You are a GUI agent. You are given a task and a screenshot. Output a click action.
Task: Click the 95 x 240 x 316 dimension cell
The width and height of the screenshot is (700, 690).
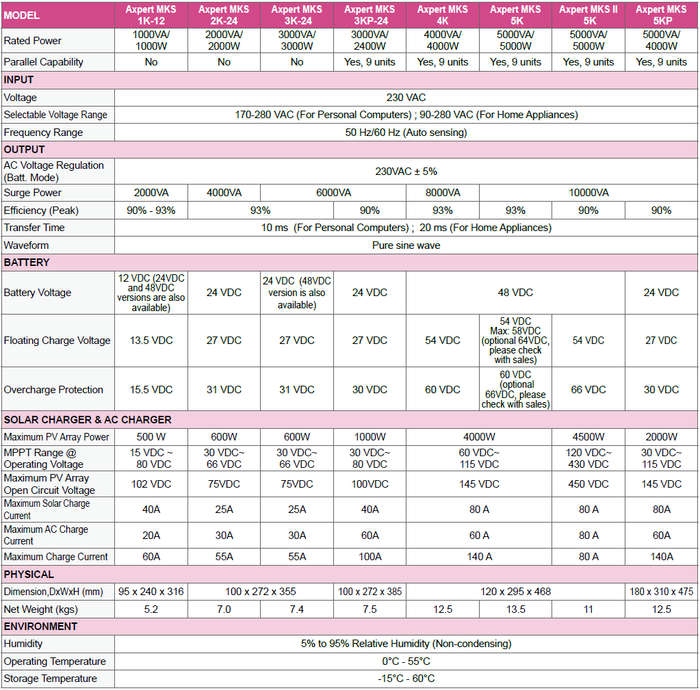point(151,592)
